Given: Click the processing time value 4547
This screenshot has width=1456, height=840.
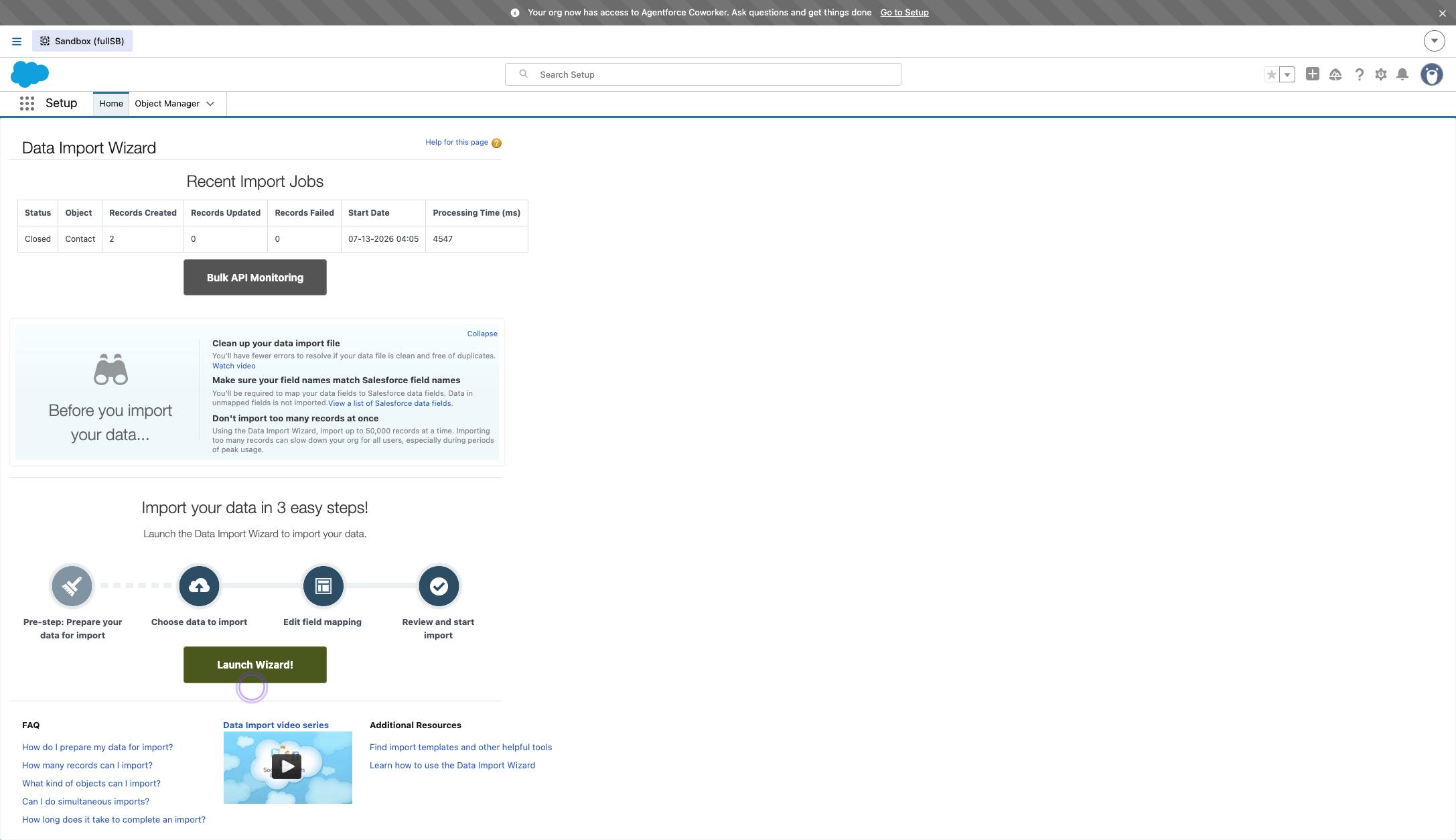Looking at the screenshot, I should 477,239.
